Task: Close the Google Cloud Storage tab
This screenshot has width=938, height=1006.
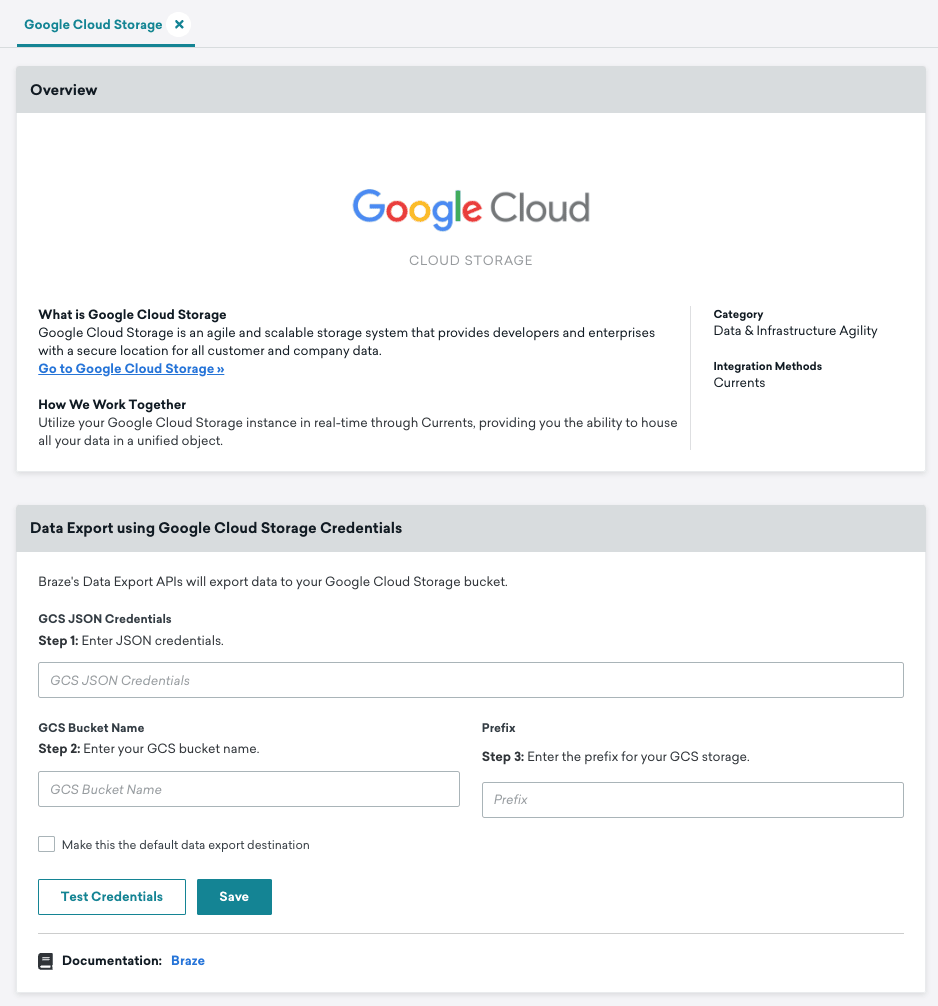Action: pos(178,24)
